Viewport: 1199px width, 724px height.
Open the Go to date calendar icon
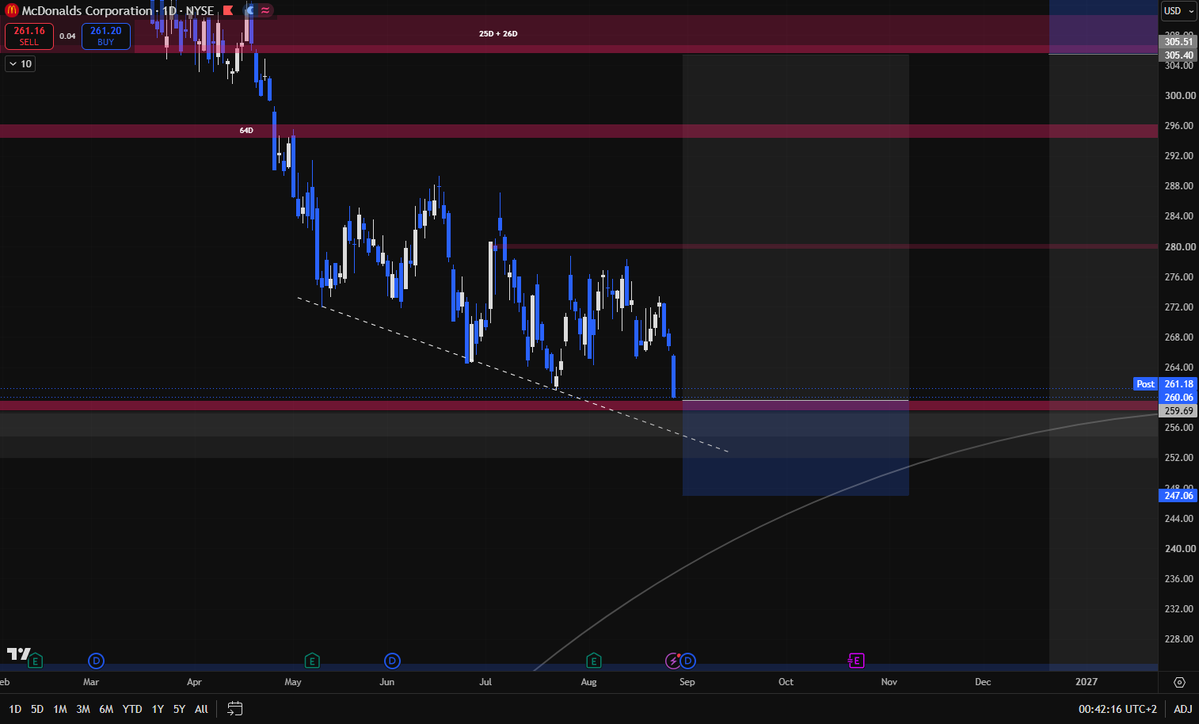[x=235, y=709]
